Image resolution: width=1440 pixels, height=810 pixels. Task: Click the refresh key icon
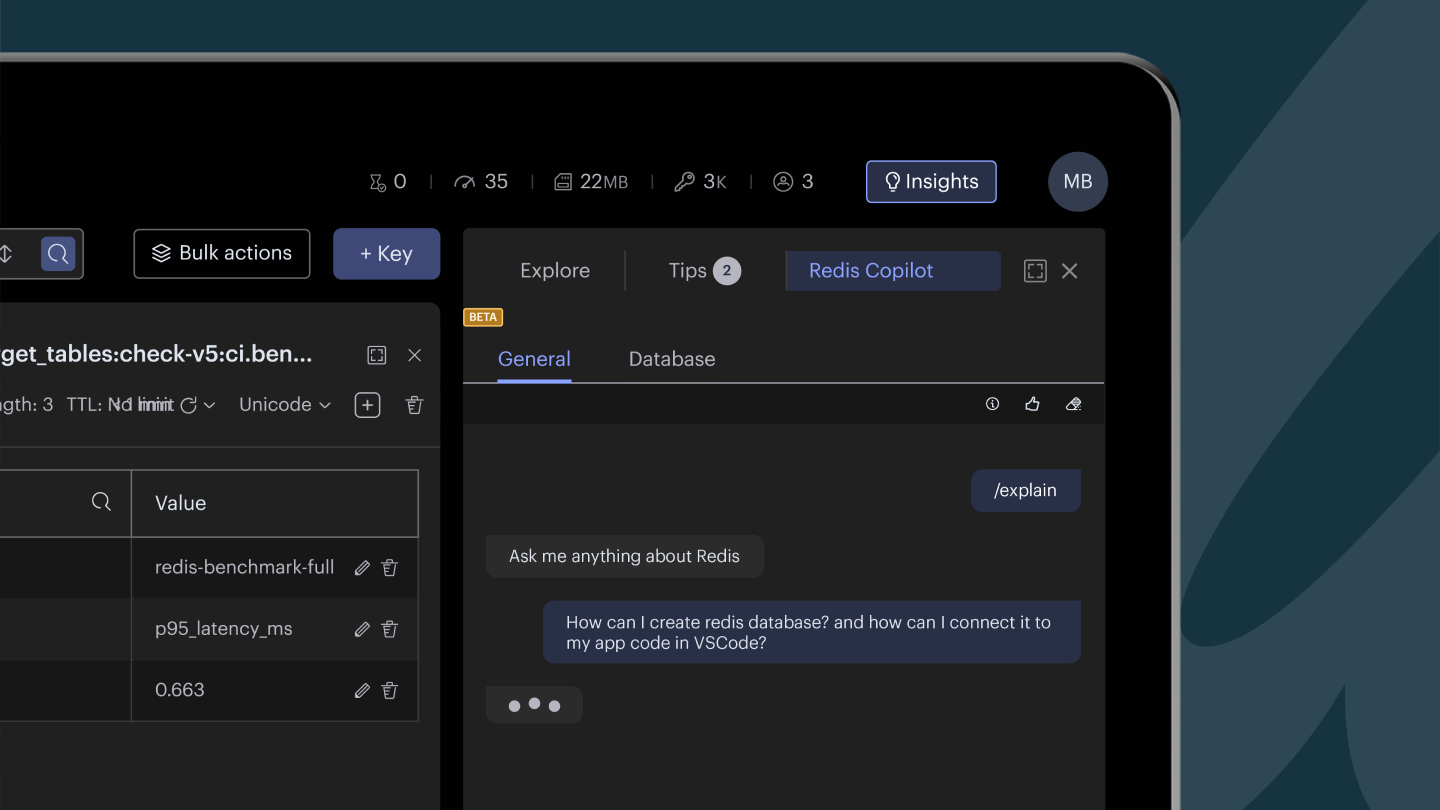[188, 405]
